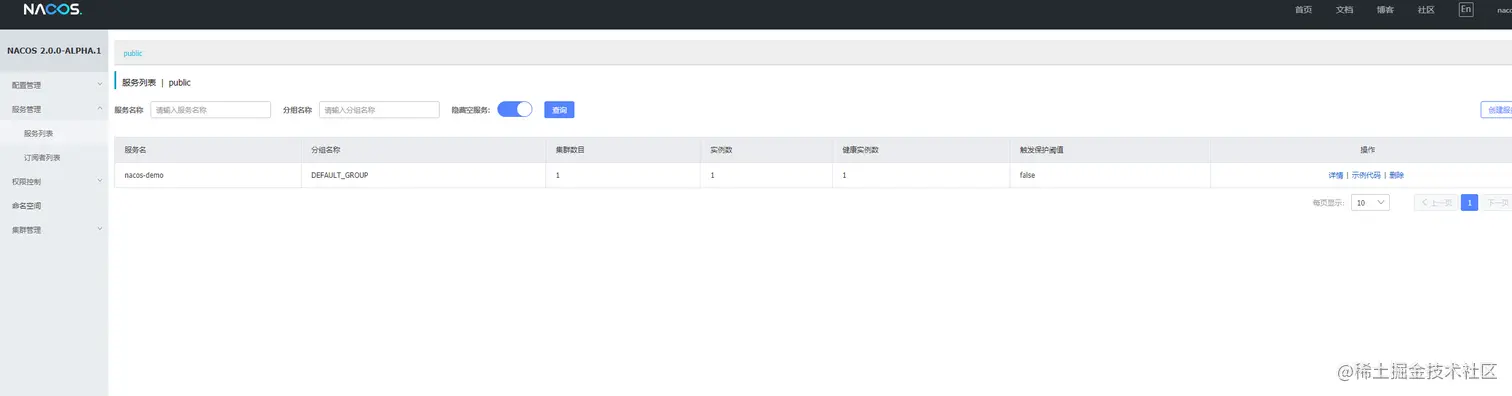Open 文档 in top navigation
The height and width of the screenshot is (396, 1512).
(x=1344, y=9)
